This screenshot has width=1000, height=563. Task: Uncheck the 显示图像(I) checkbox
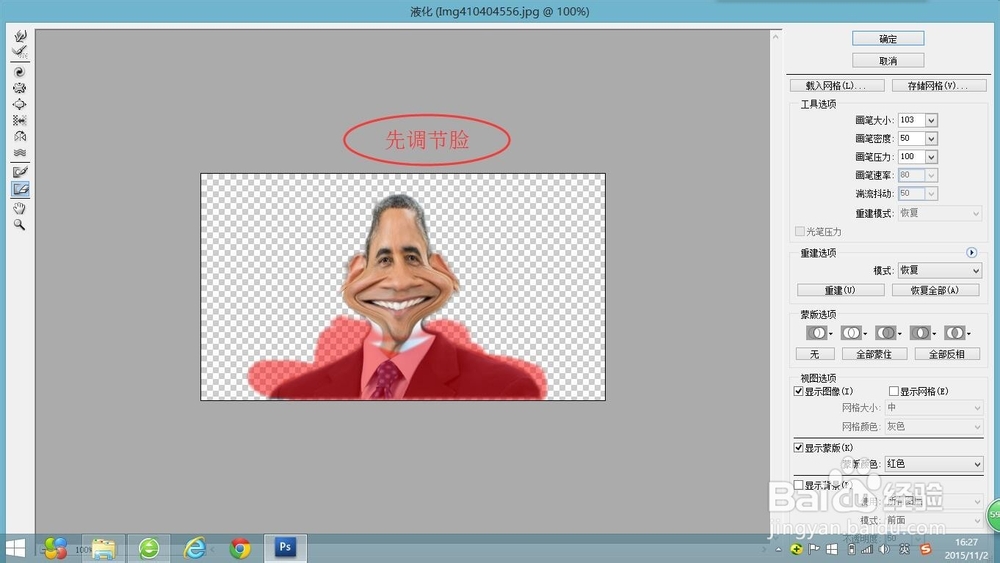coord(798,391)
